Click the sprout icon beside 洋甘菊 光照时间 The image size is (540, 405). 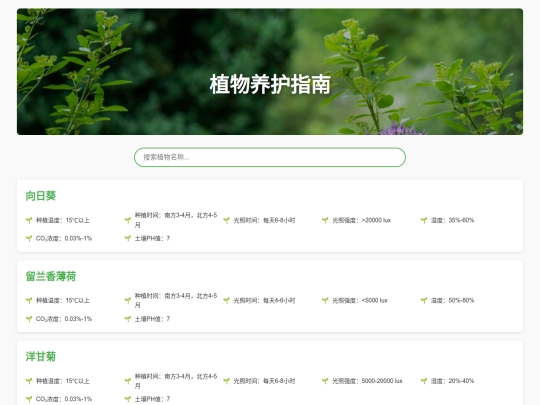tap(226, 381)
